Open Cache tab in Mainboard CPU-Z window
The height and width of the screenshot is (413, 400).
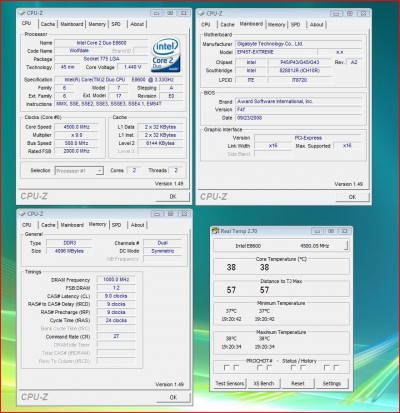pos(227,25)
